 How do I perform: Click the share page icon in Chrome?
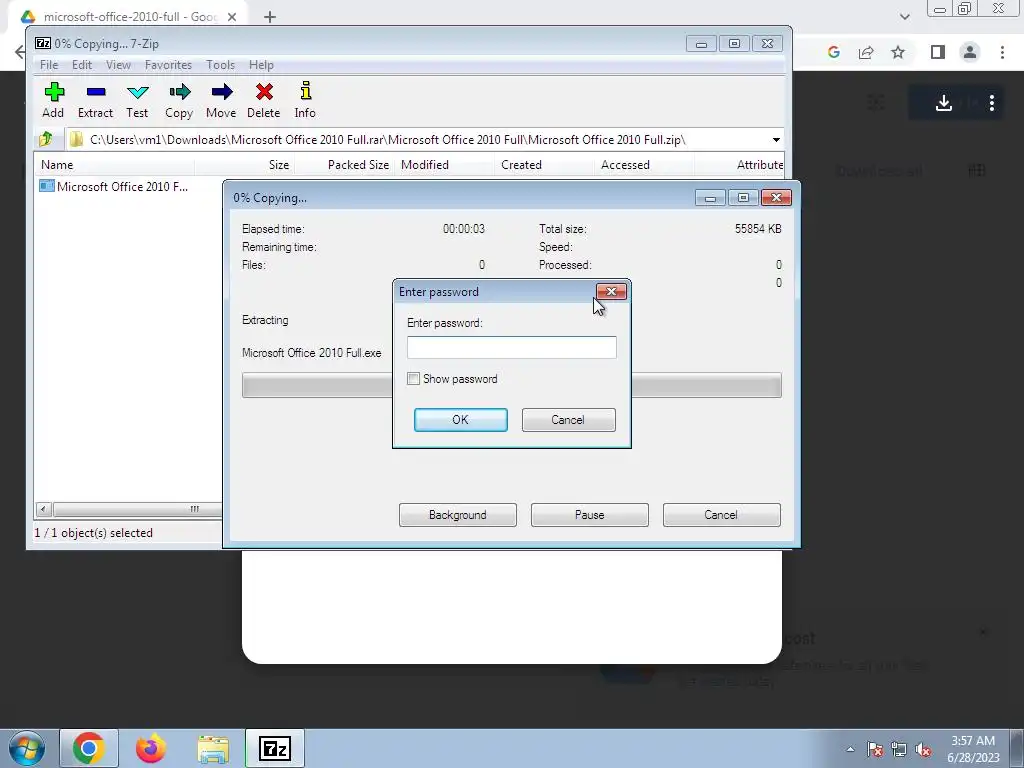click(x=866, y=52)
